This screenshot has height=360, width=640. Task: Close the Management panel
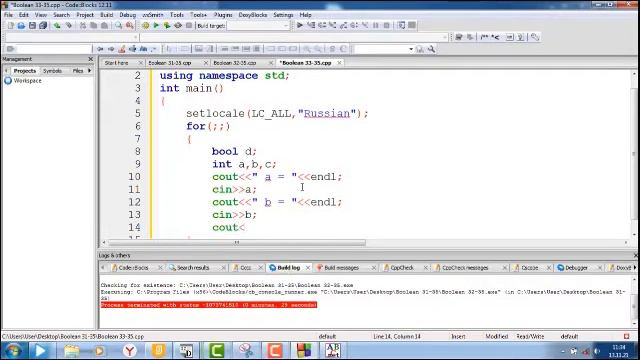point(91,59)
